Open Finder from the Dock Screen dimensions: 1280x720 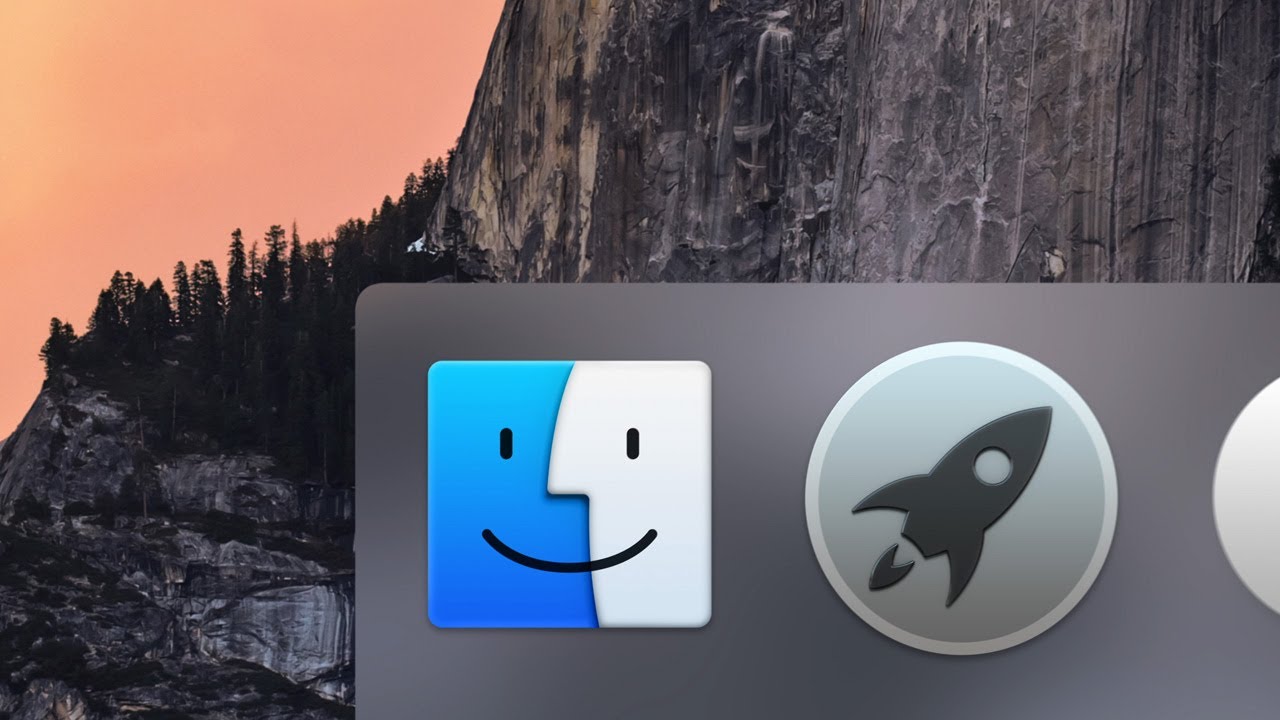[569, 494]
